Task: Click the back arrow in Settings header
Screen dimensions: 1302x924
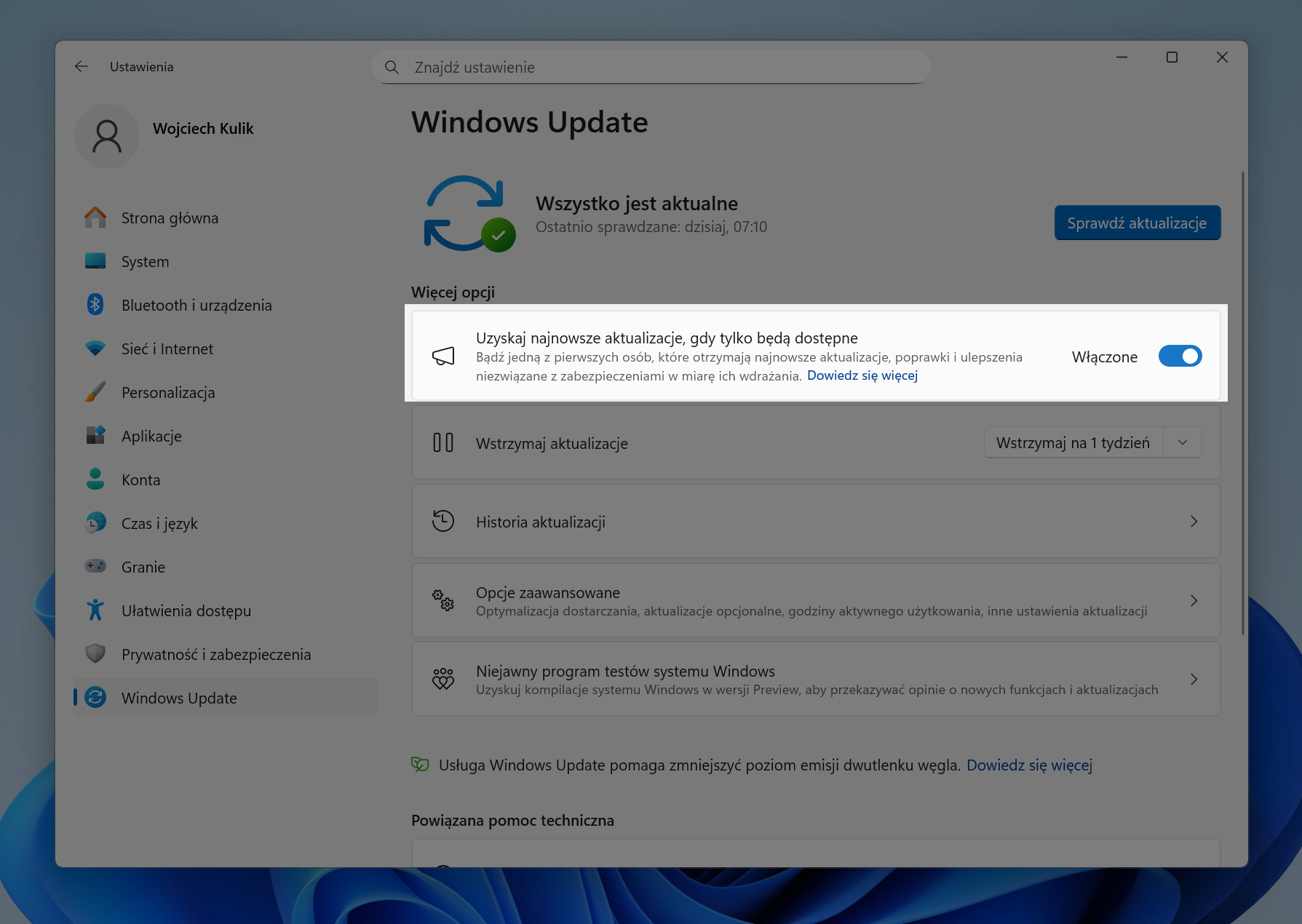Action: [x=81, y=66]
